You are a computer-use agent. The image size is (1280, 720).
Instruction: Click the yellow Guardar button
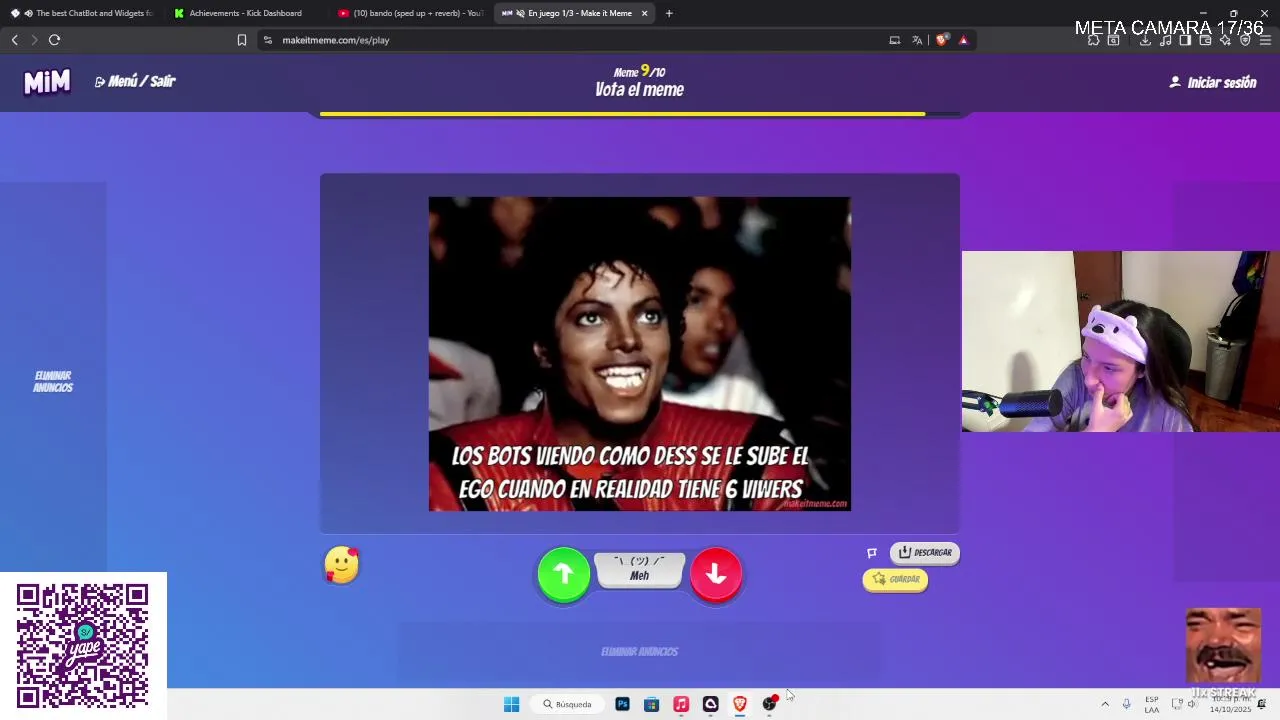[895, 579]
